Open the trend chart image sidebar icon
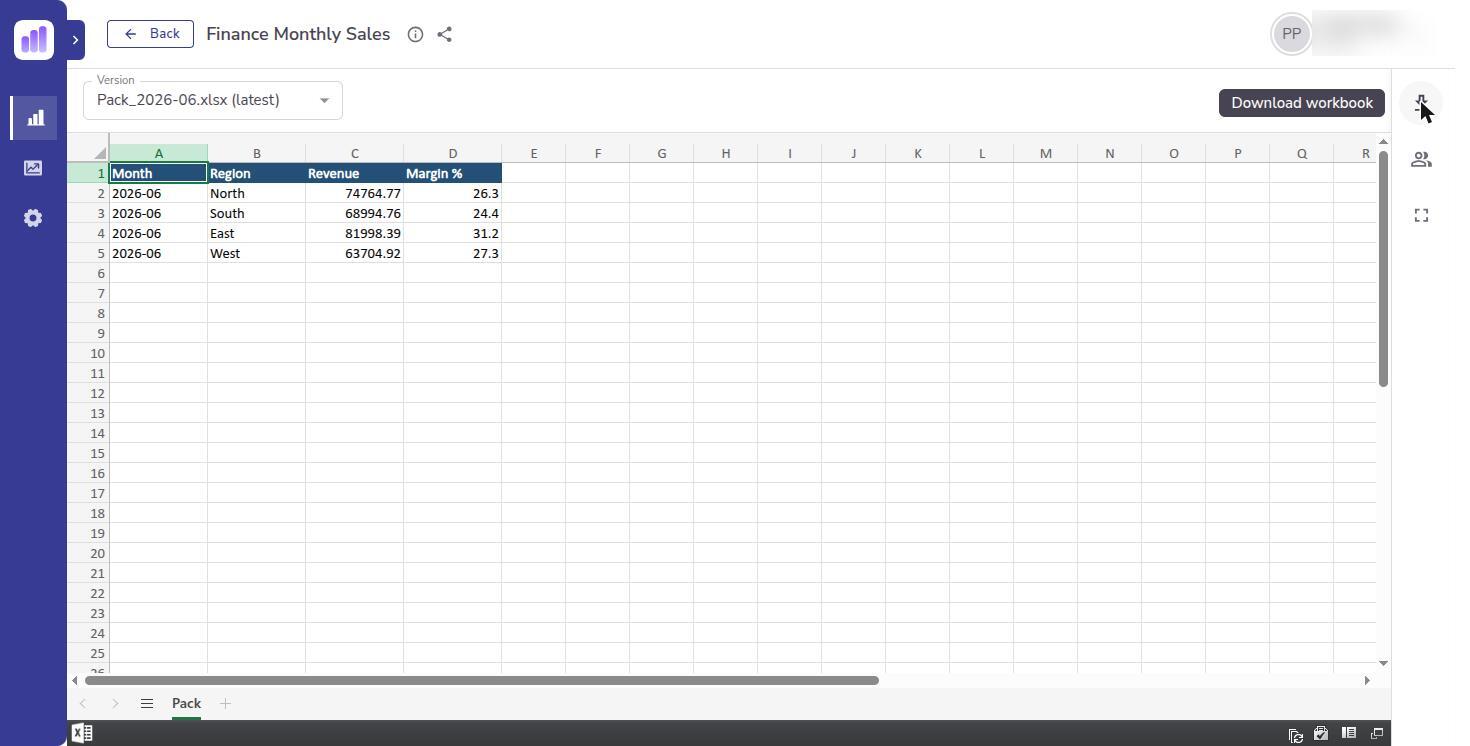This screenshot has height=746, width=1470. 33,168
